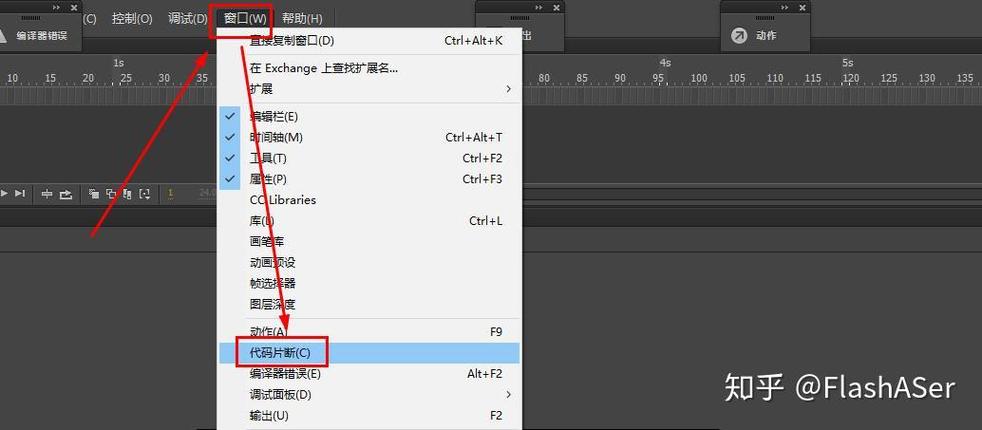Image resolution: width=982 pixels, height=430 pixels.
Task: Click the 编译器错误 panel tab title
Action: 41,36
